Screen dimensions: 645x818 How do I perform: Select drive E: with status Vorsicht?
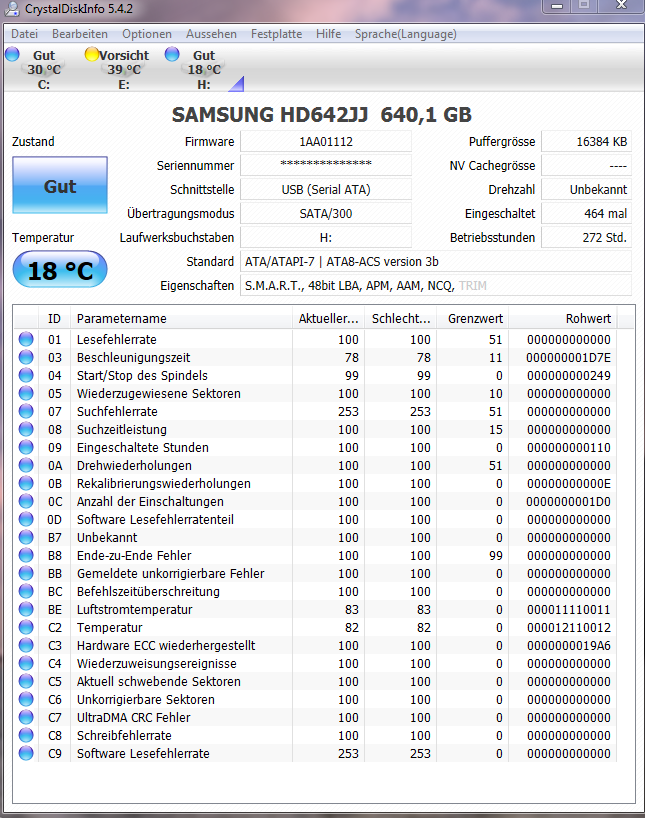[124, 69]
